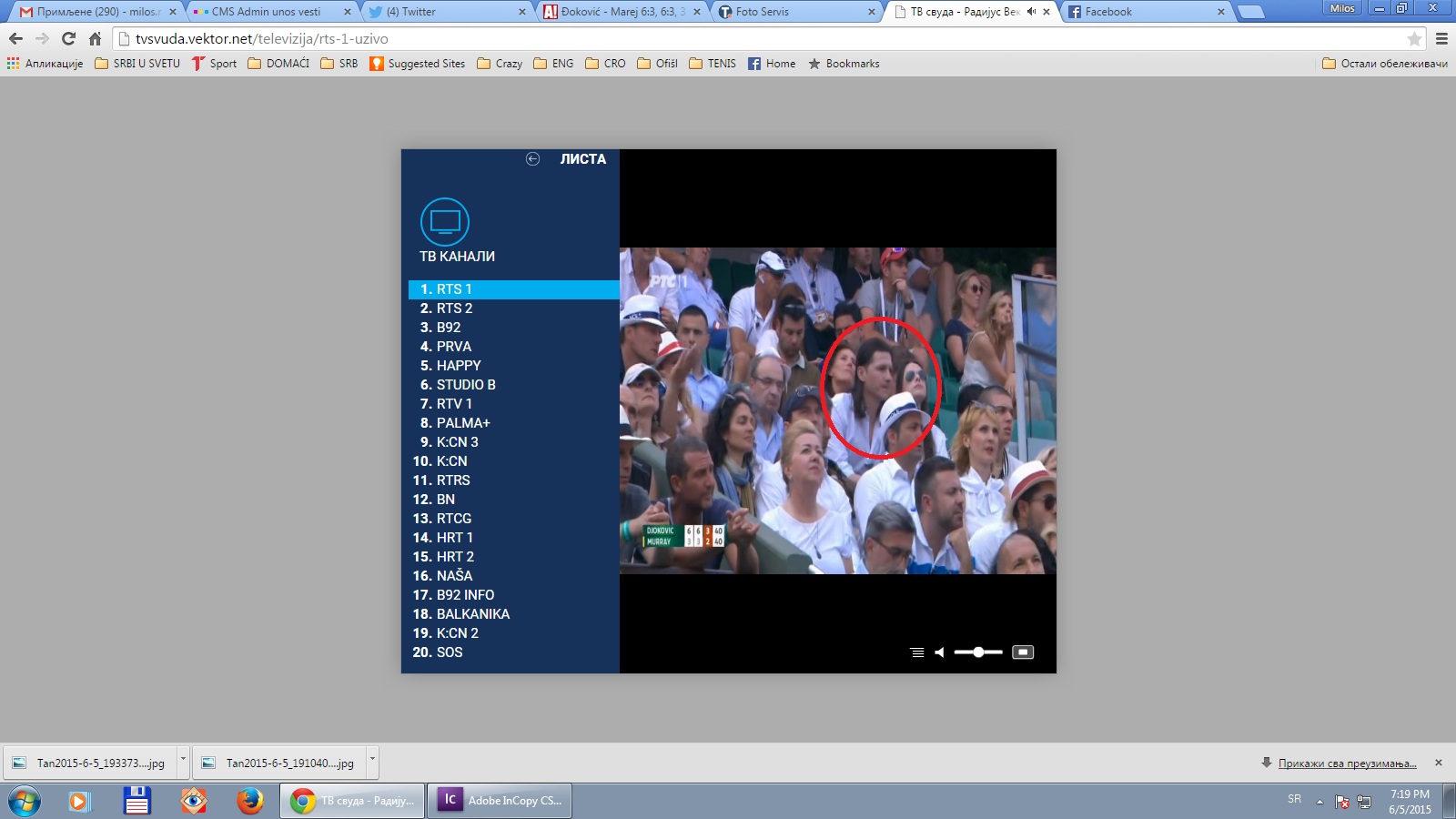
Task: Mute the video player speaker icon
Action: pos(939,652)
